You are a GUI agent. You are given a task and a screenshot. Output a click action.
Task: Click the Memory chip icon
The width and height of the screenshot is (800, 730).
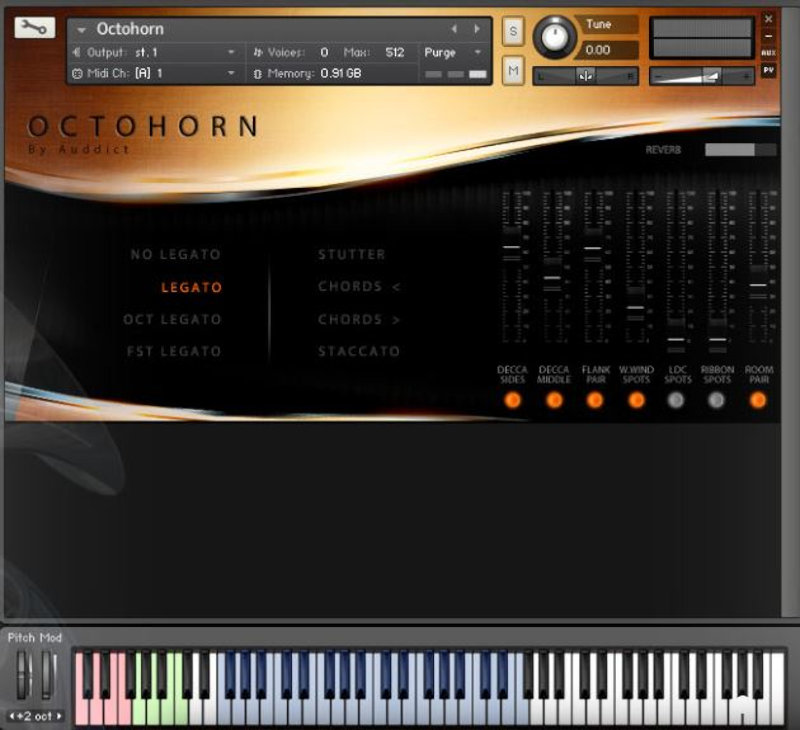pyautogui.click(x=258, y=74)
